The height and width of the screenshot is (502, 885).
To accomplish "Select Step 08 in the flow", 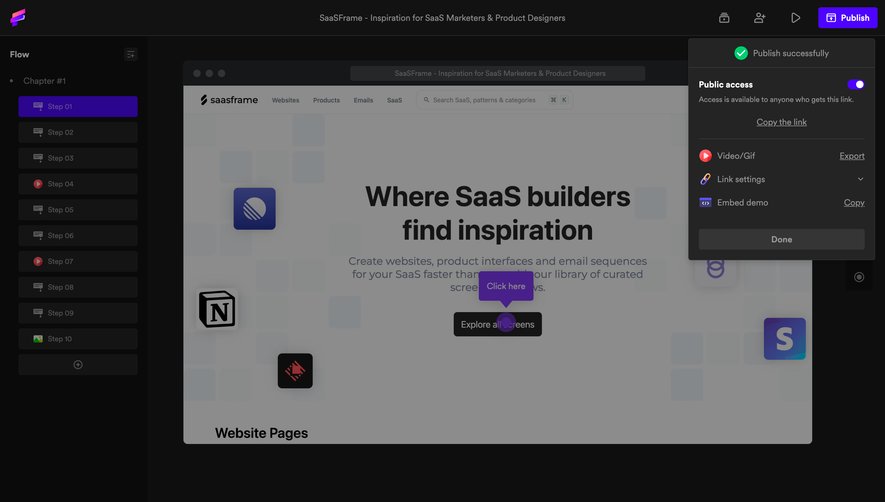I will [x=78, y=287].
